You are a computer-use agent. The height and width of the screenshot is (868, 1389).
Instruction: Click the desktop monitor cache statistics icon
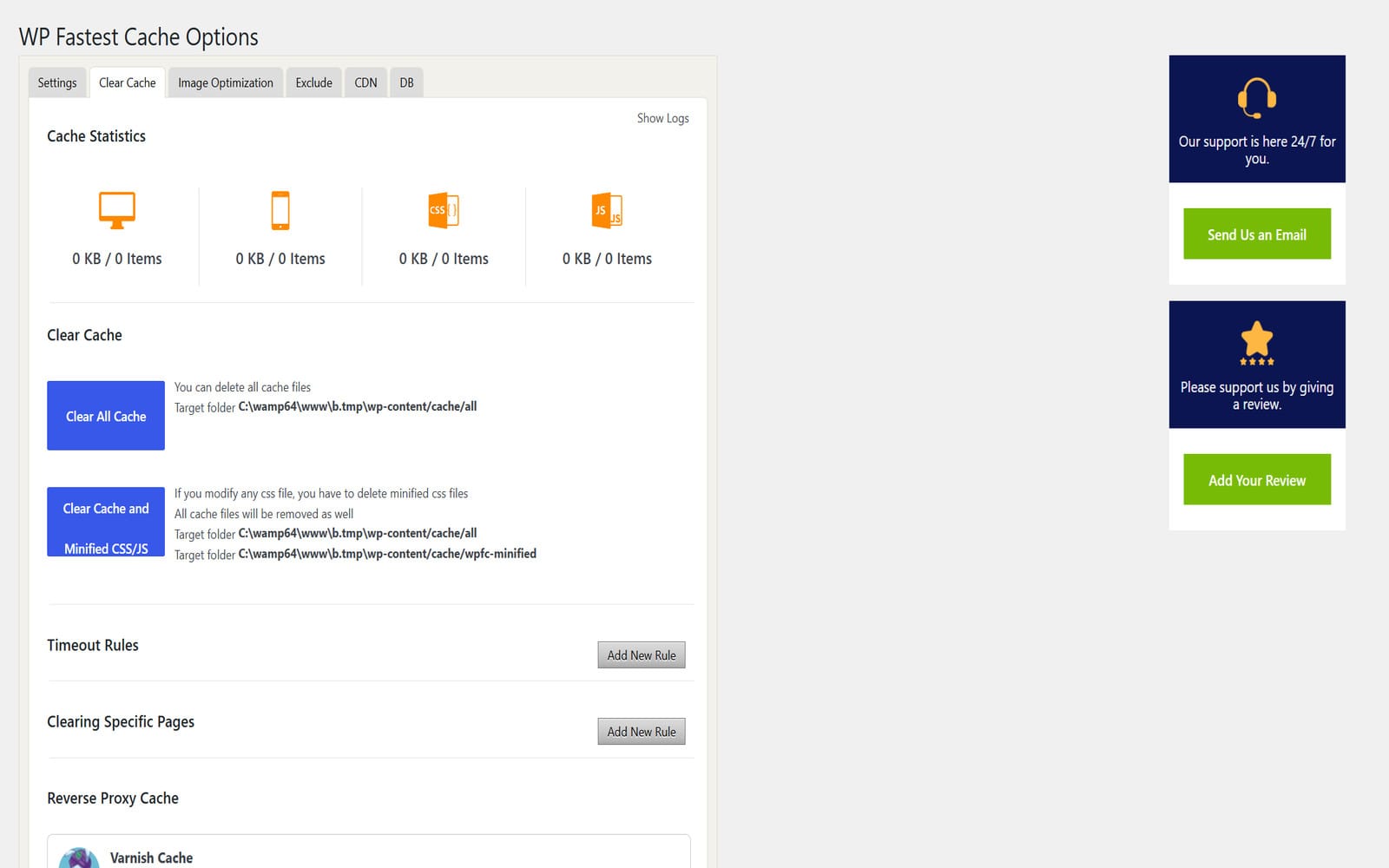point(117,210)
